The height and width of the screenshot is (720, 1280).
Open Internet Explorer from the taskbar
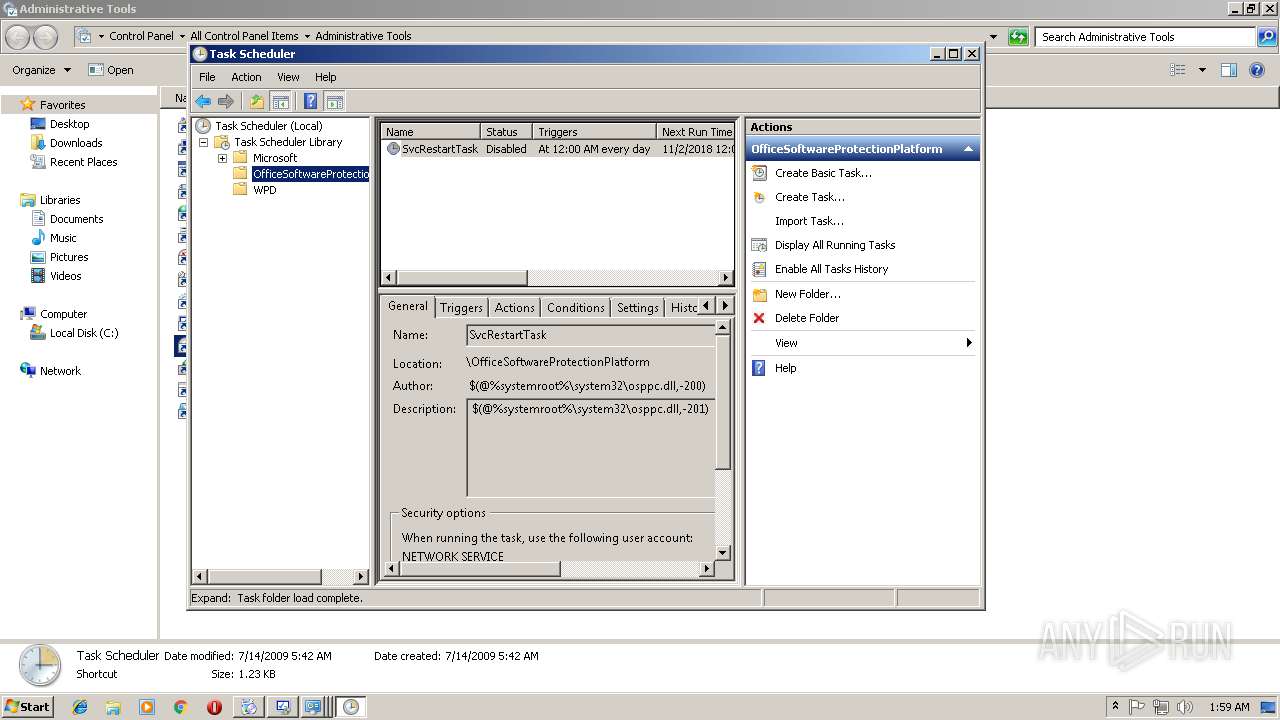(x=80, y=707)
